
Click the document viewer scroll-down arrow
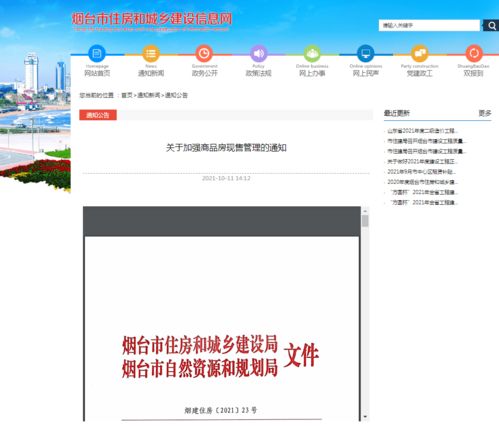365,417
